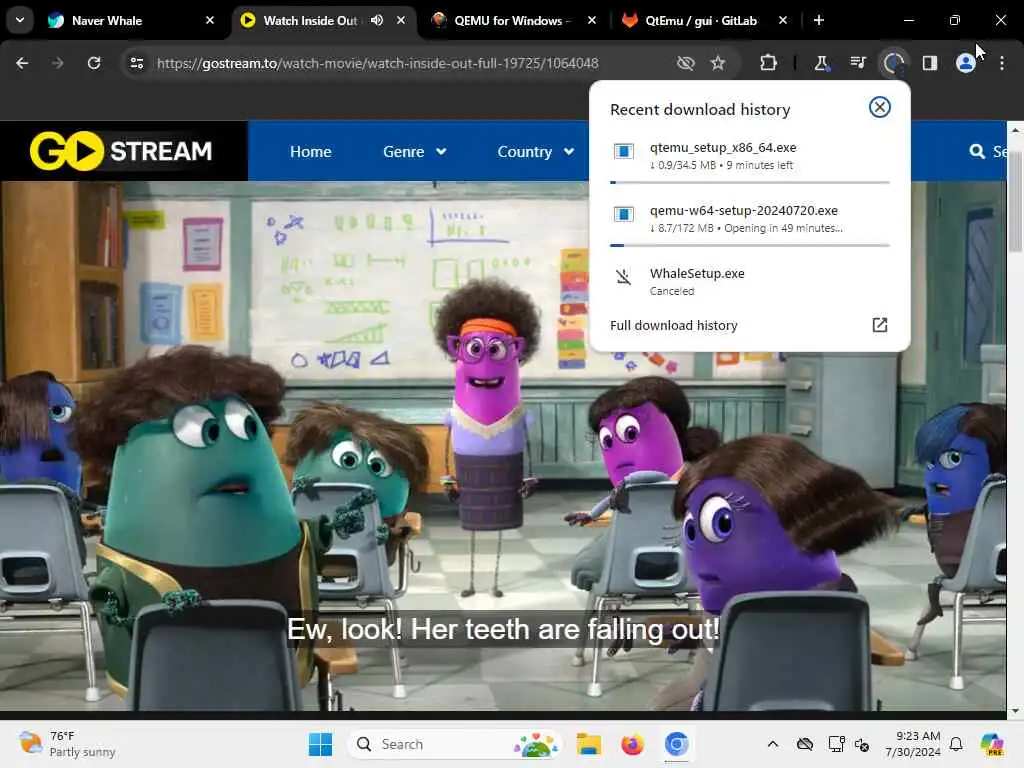
Task: Select the qemu-w64-setup-20240720.exe download entry
Action: [750, 219]
